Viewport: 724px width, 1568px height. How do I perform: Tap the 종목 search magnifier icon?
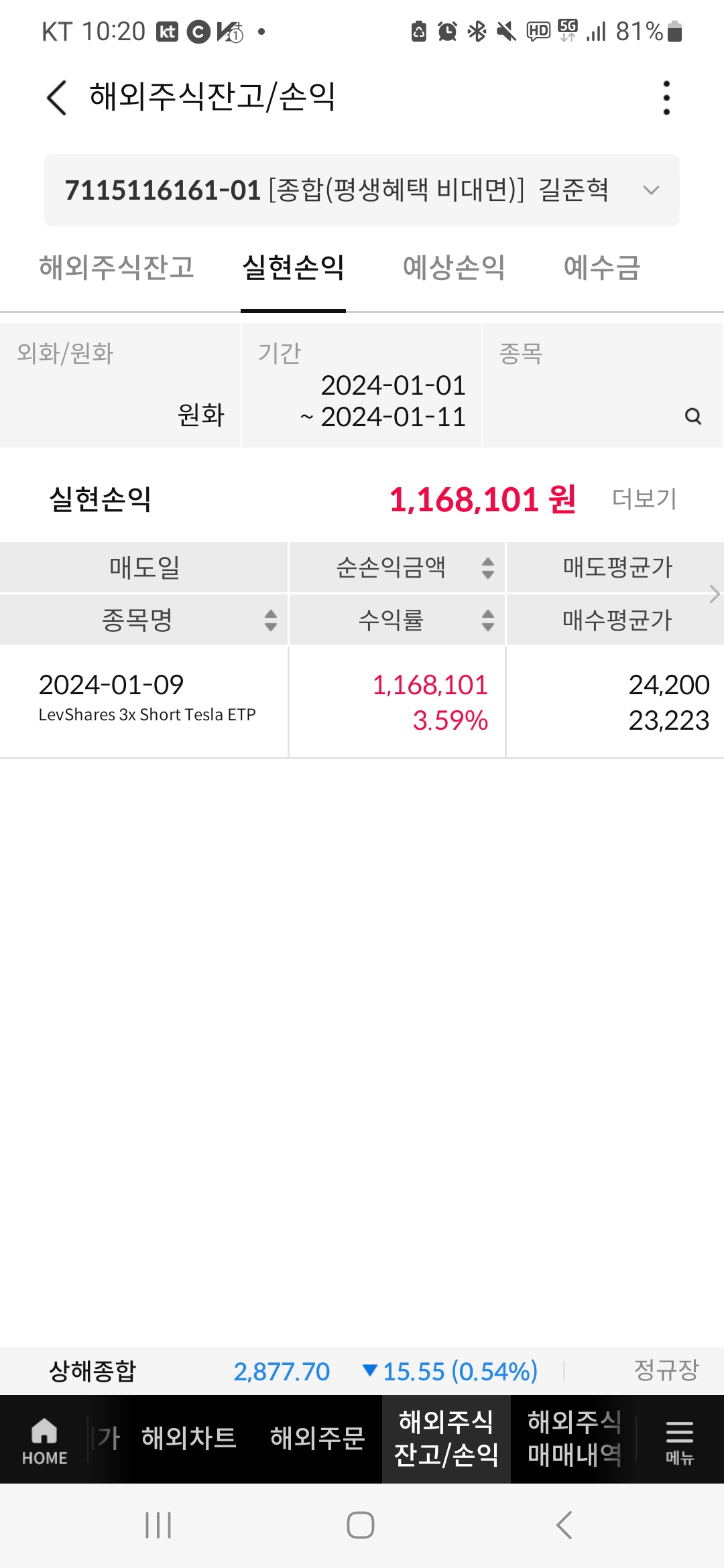[x=693, y=416]
